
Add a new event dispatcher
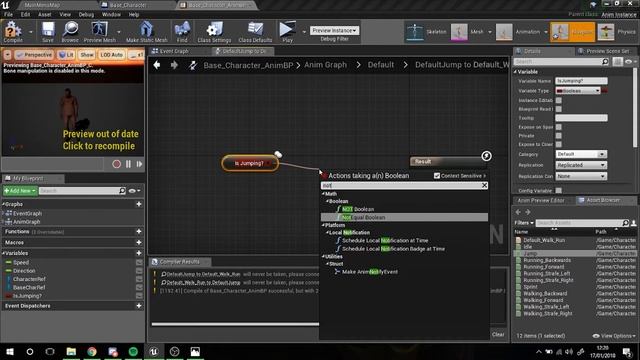point(139,306)
